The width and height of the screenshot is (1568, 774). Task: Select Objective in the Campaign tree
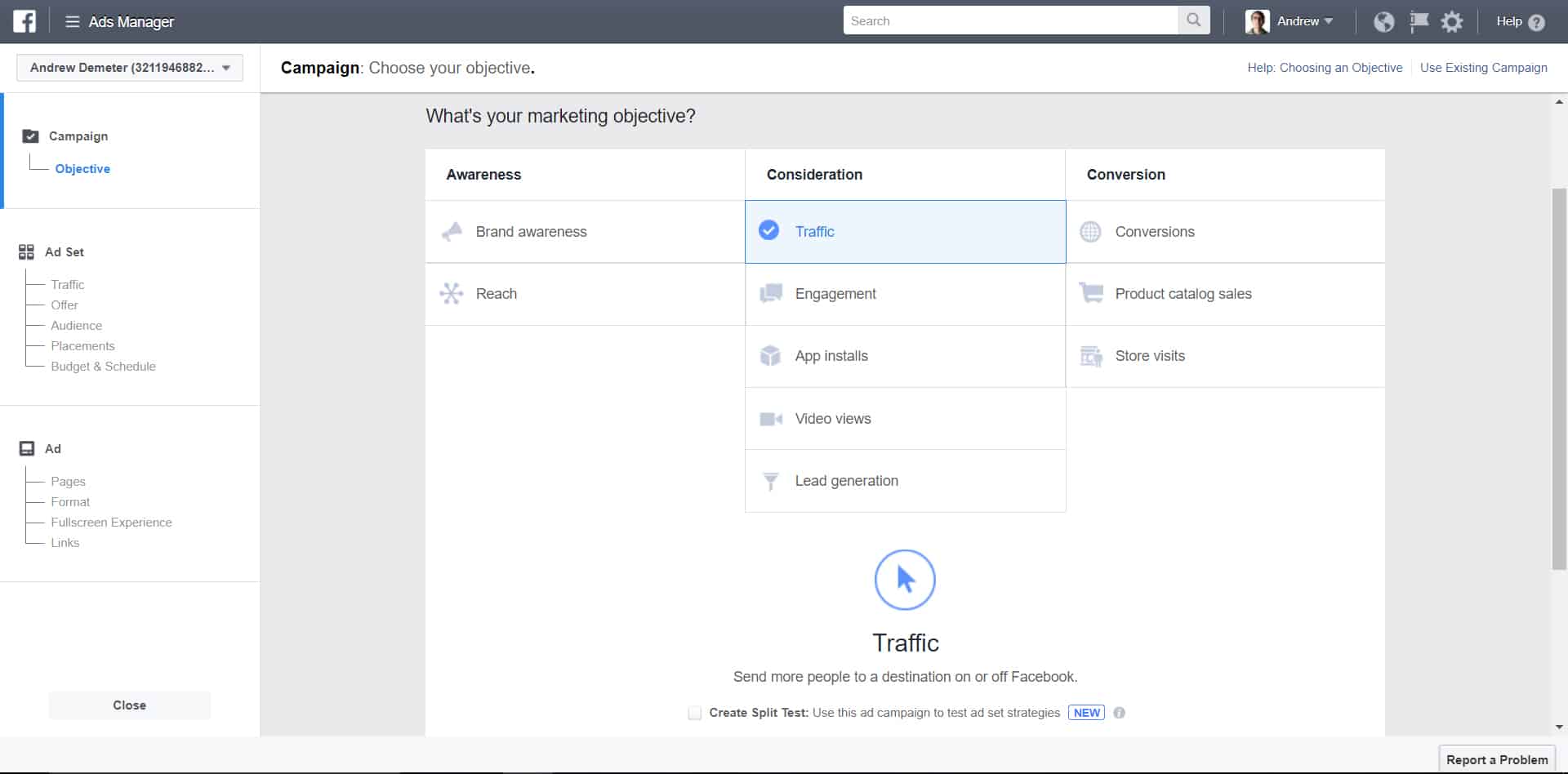pyautogui.click(x=82, y=169)
